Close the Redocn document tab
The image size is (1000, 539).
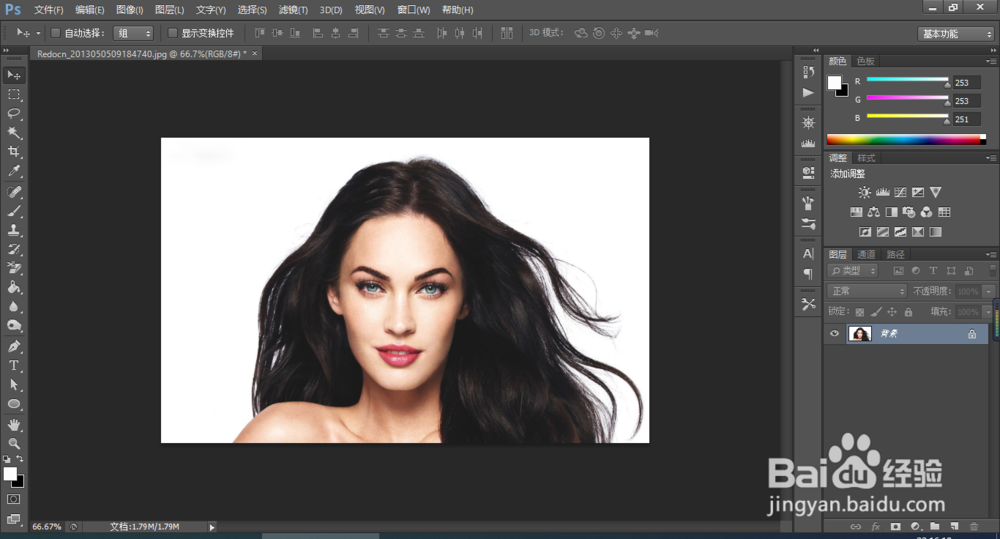[254, 54]
